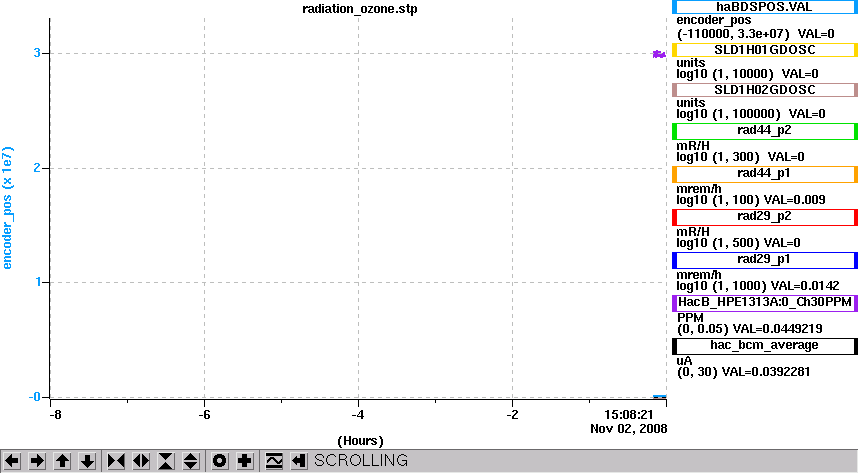858x473 pixels.
Task: Click the SCROLLING status text
Action: click(x=361, y=460)
